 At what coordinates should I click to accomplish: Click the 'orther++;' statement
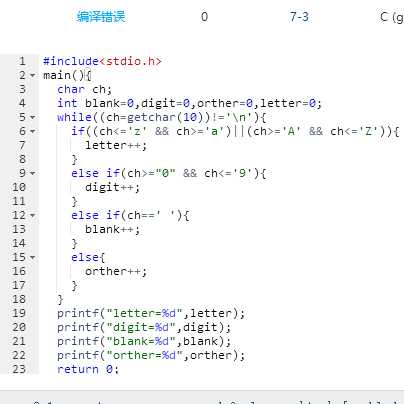(x=116, y=271)
